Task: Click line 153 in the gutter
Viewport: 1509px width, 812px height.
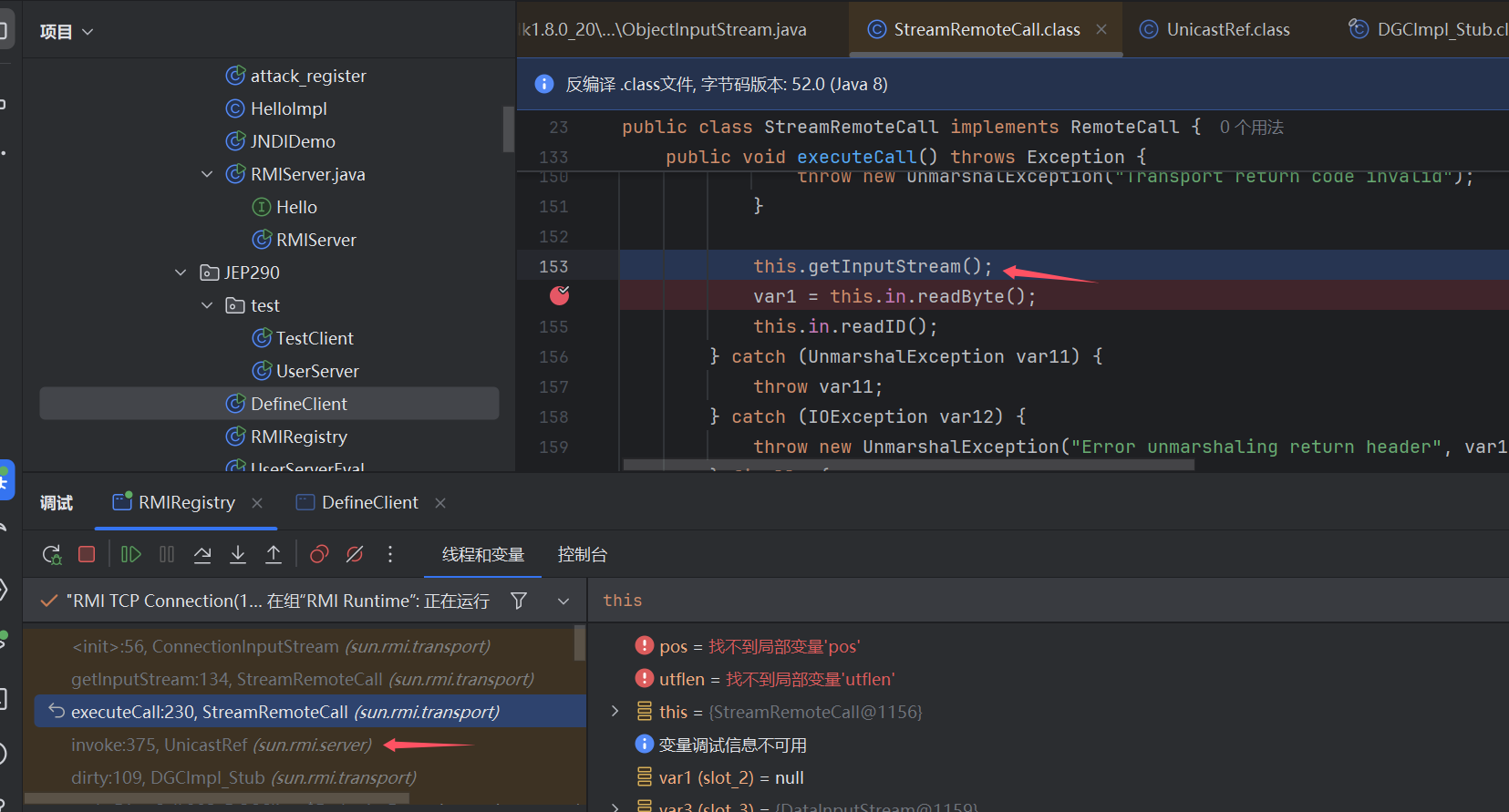Action: (553, 266)
